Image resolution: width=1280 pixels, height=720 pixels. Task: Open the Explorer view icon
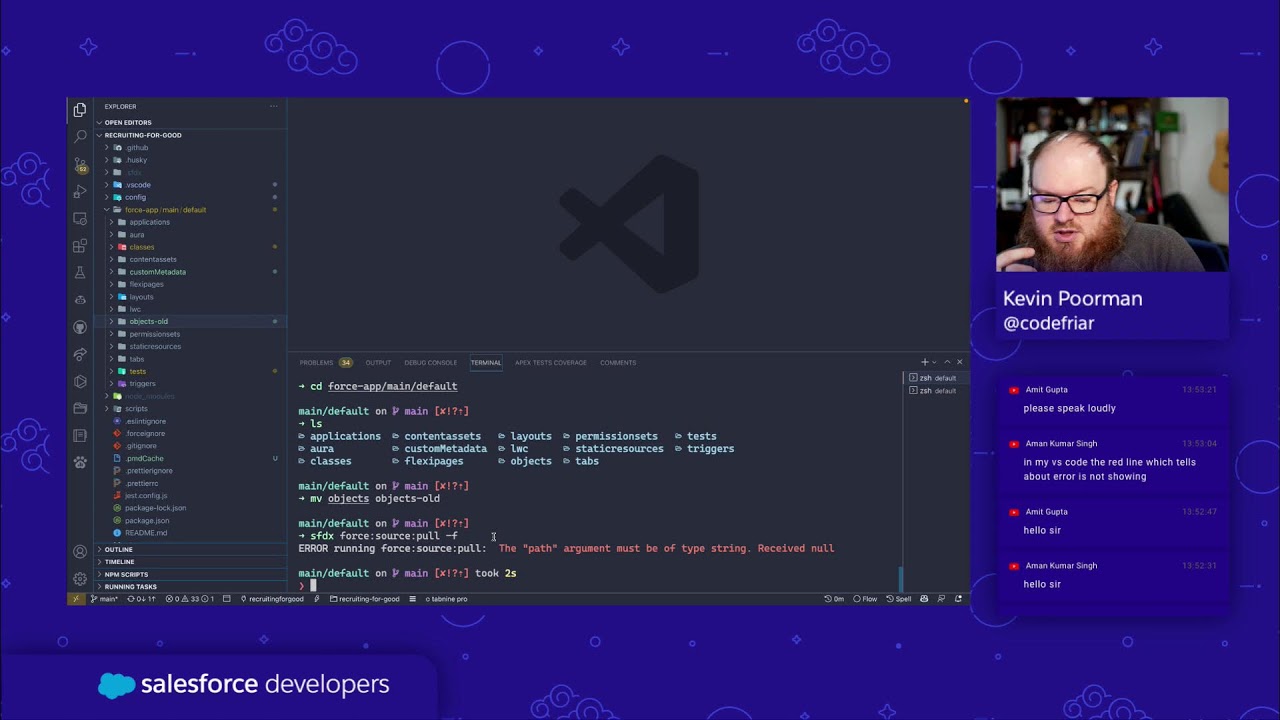click(80, 110)
